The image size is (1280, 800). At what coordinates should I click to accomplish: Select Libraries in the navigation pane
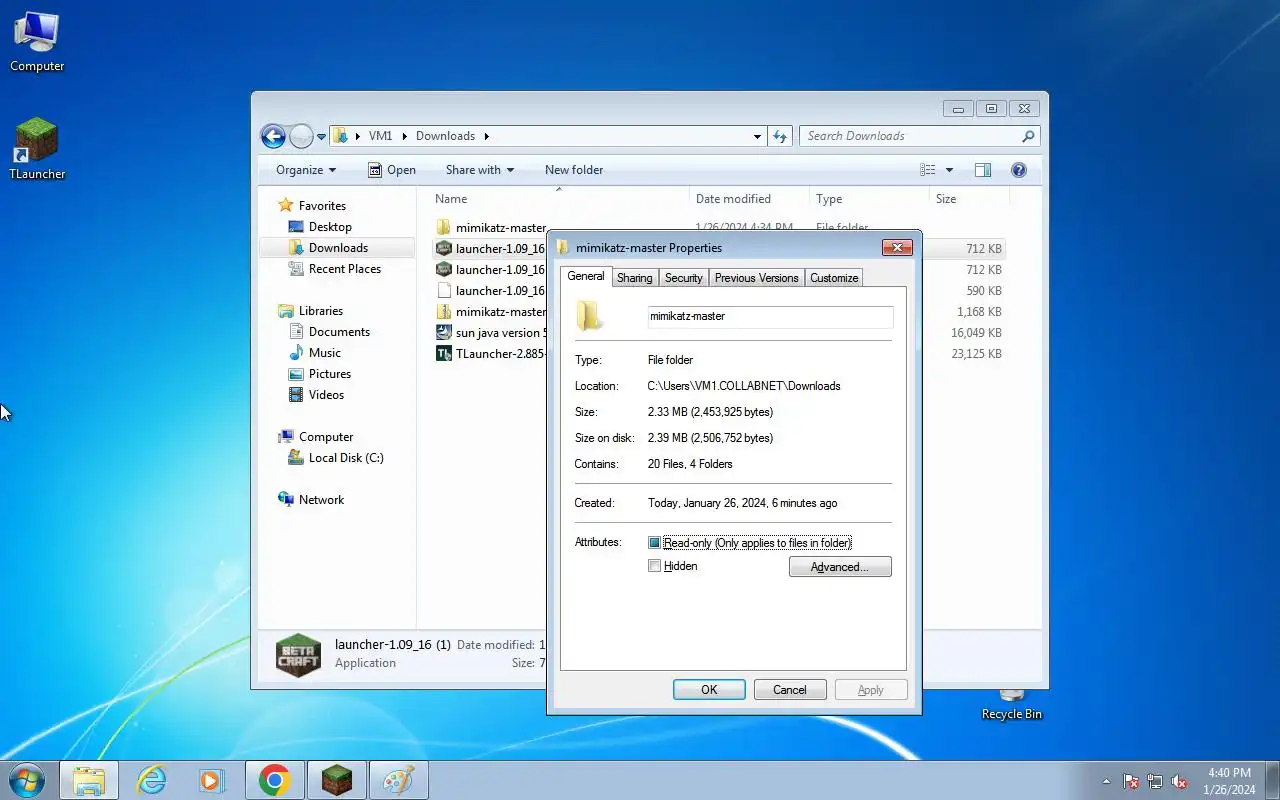(x=321, y=311)
